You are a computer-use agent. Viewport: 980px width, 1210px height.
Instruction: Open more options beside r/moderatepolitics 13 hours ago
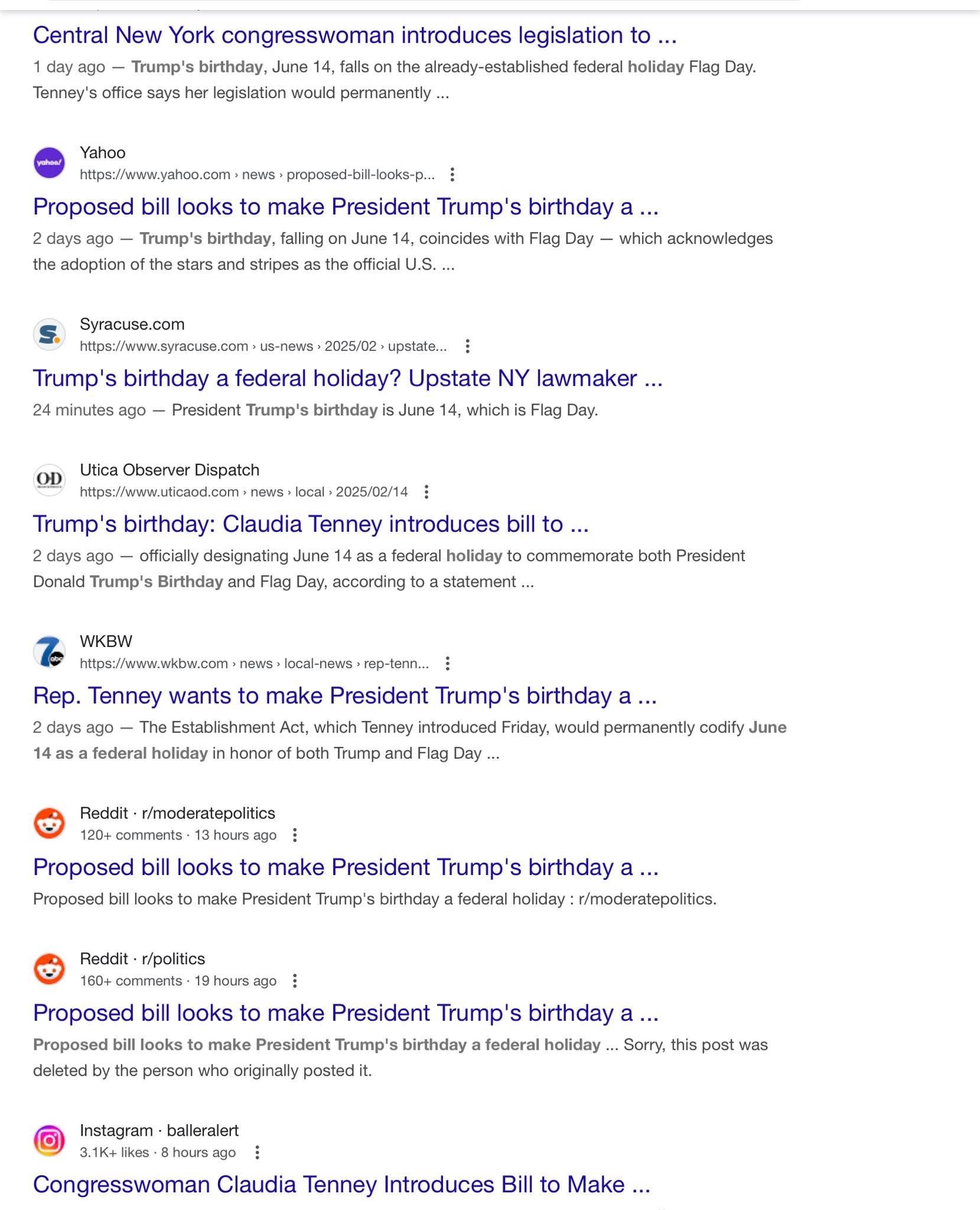pyautogui.click(x=295, y=835)
